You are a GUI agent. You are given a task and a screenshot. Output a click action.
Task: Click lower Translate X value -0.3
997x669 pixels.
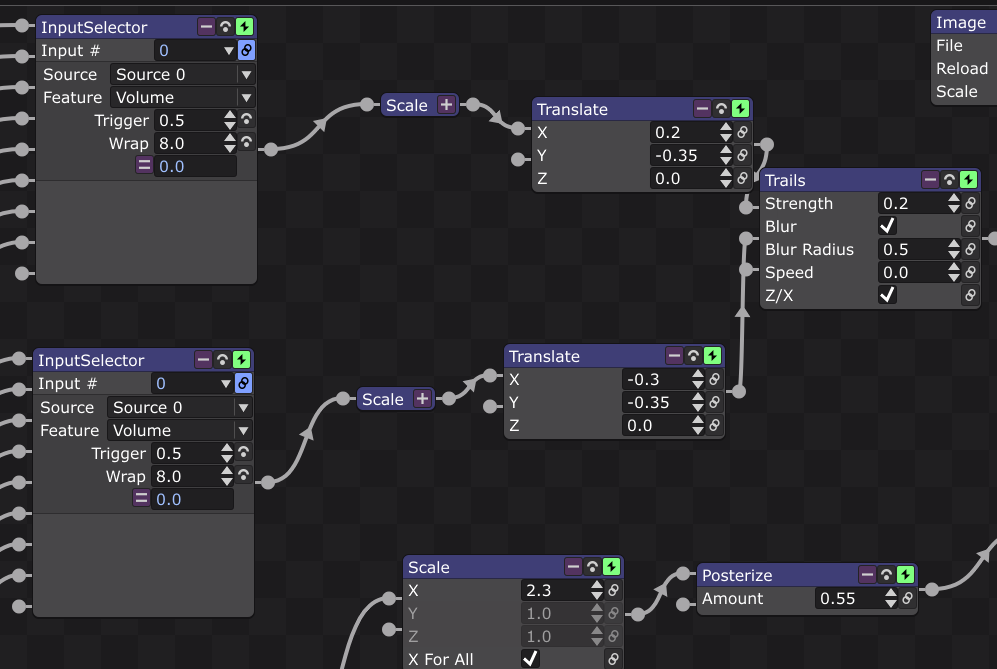point(657,380)
